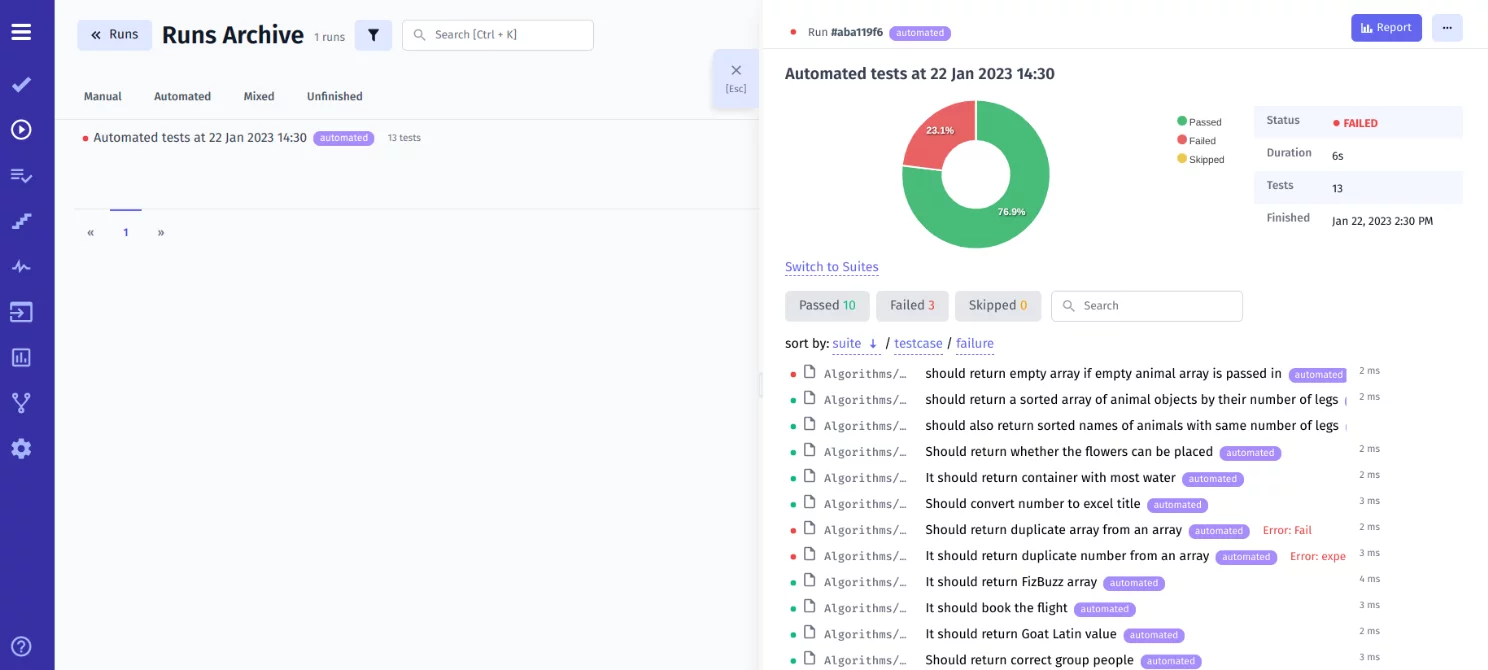Toggle the Skipped 0 results filter
Viewport: 1488px width, 670px height.
[997, 305]
